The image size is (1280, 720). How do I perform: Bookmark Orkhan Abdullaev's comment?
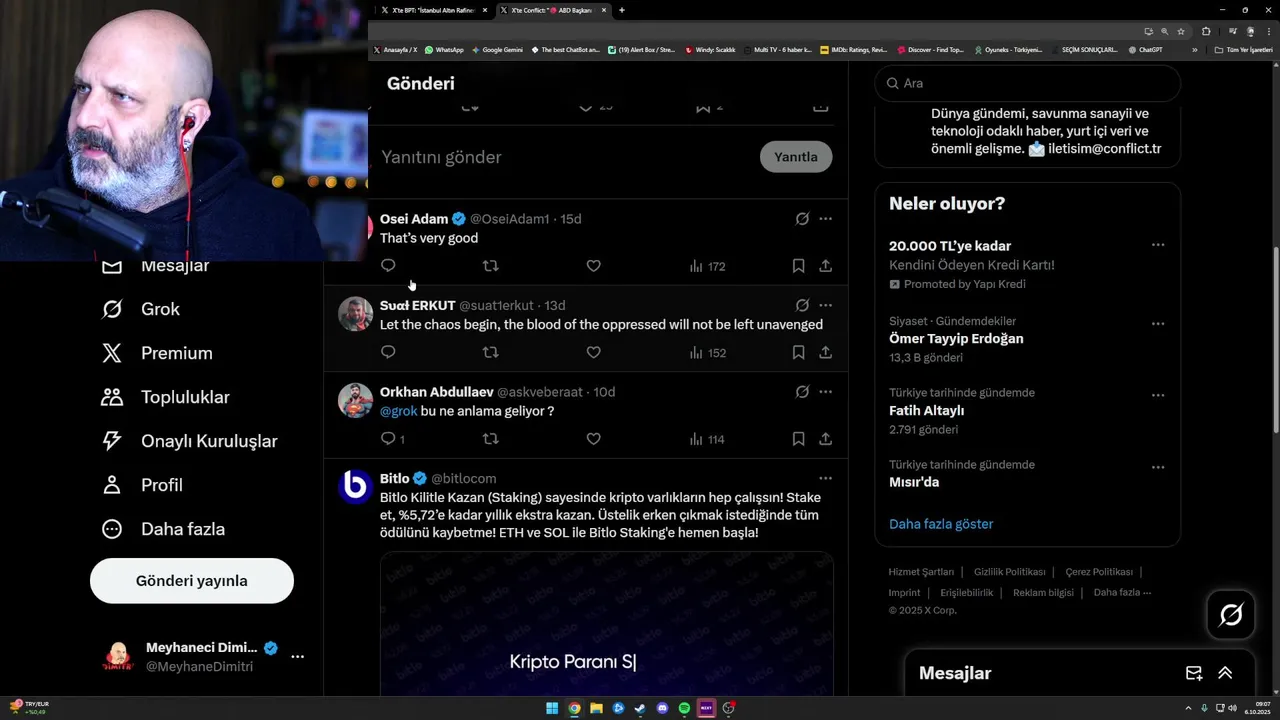tap(798, 439)
